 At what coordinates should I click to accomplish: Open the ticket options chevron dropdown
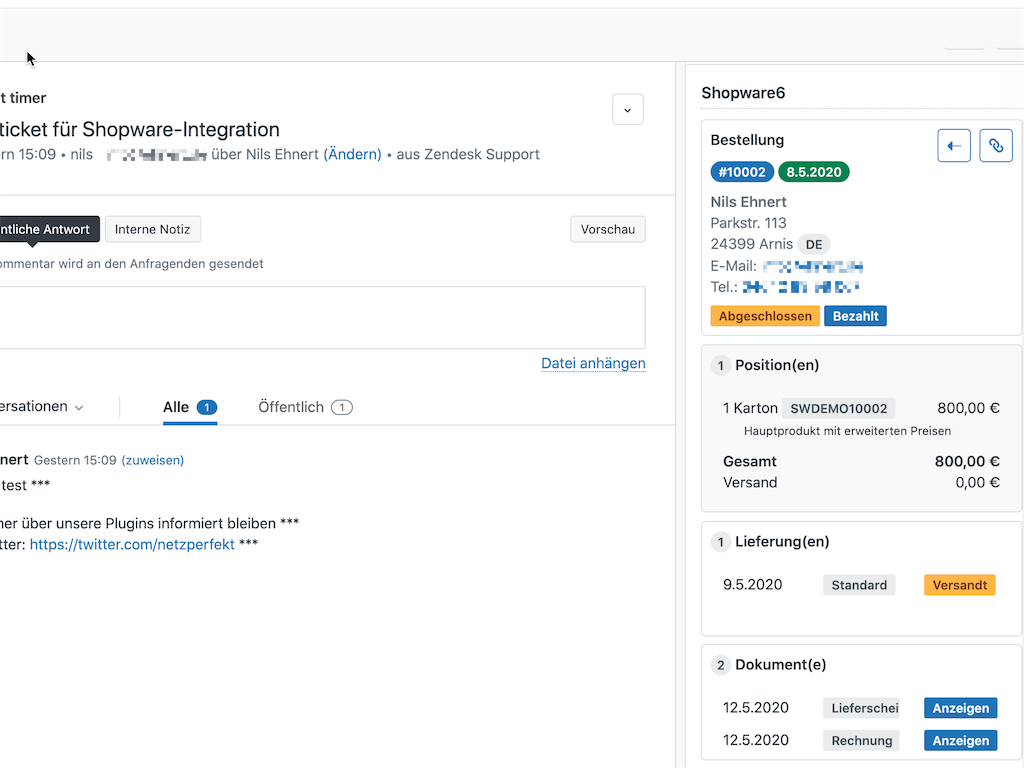tap(627, 110)
